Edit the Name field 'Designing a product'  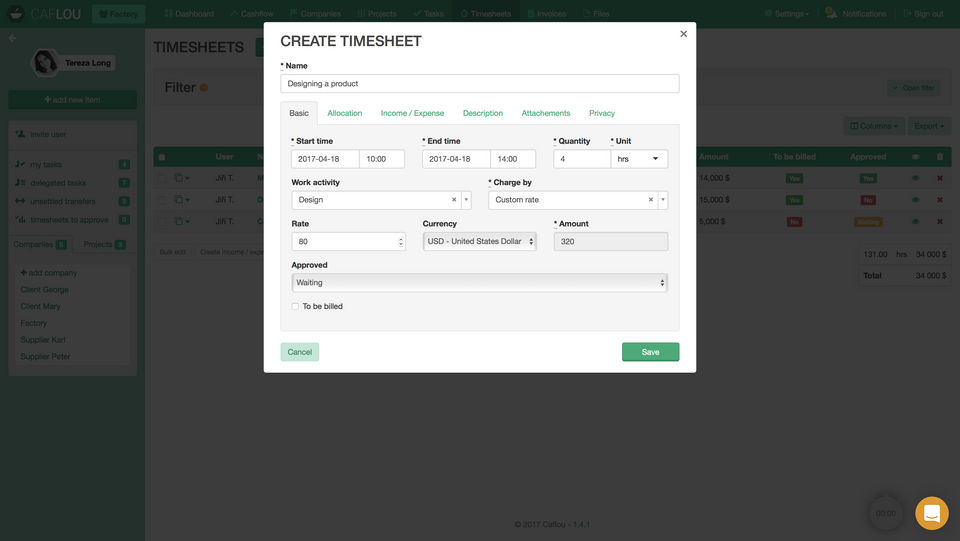479,84
